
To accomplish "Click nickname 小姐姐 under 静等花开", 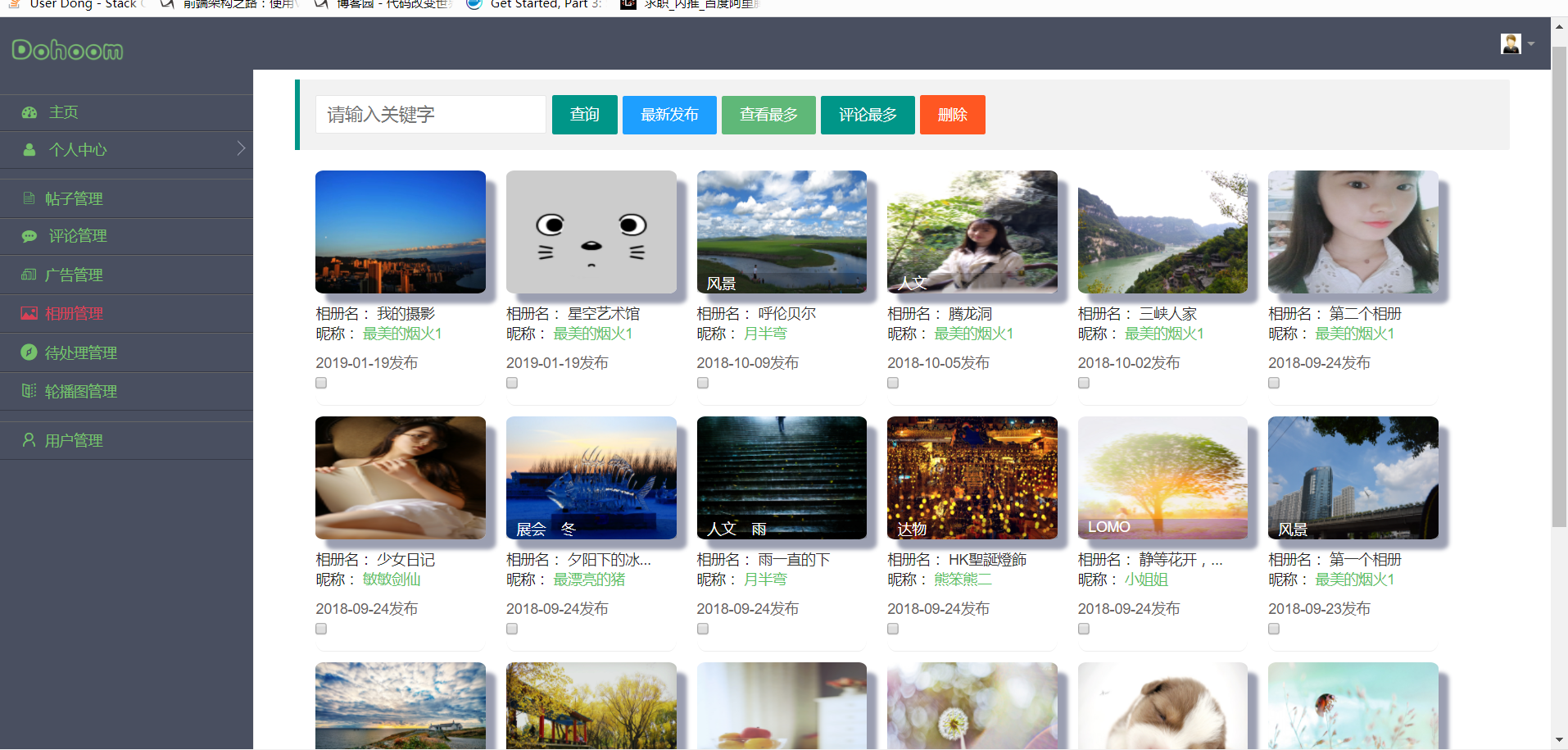I will pos(1146,580).
